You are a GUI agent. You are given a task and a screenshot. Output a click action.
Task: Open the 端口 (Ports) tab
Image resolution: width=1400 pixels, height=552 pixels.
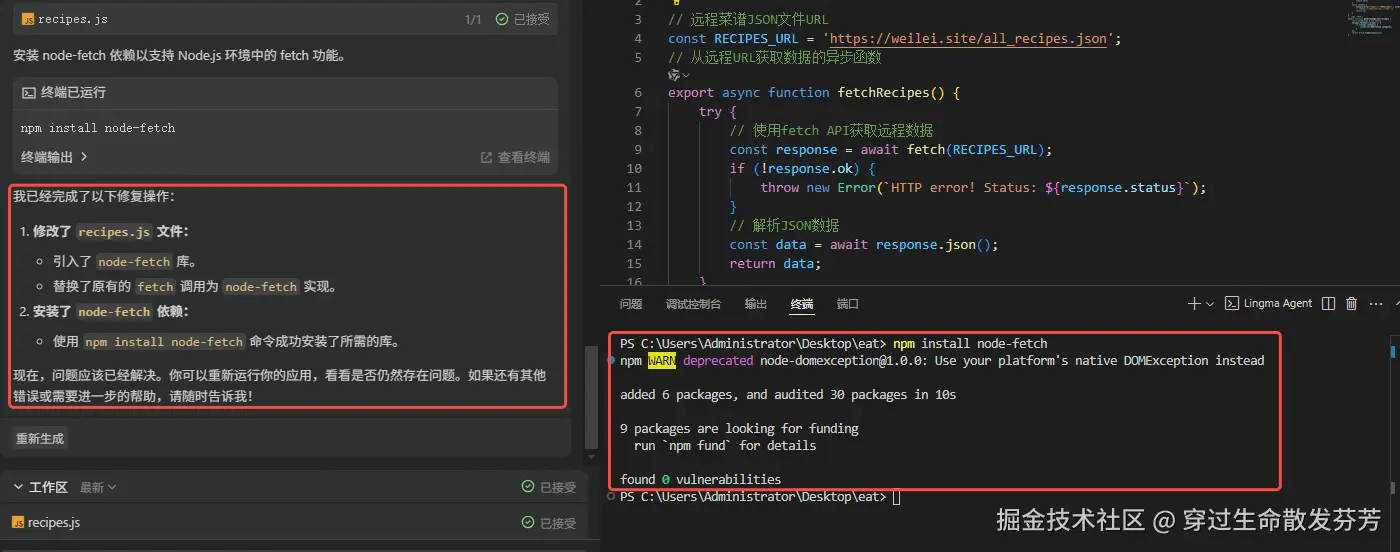[848, 304]
